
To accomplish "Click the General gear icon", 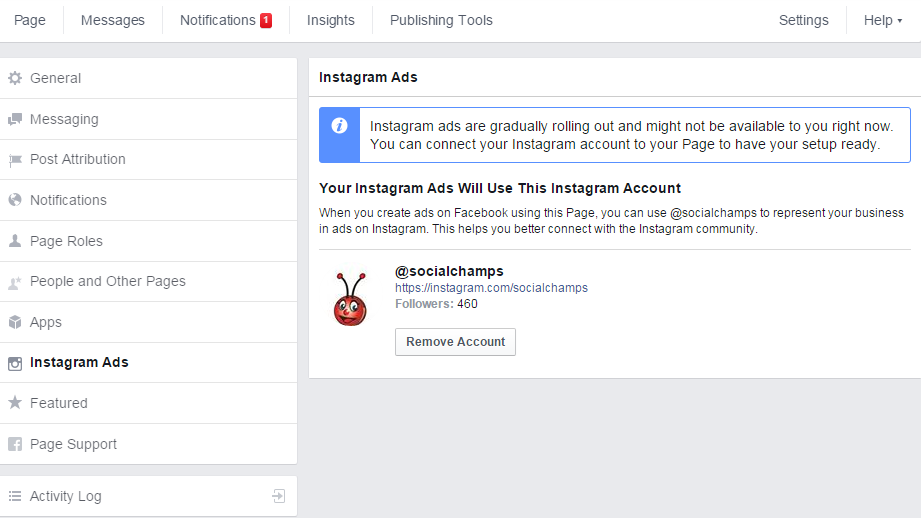I will (x=15, y=78).
